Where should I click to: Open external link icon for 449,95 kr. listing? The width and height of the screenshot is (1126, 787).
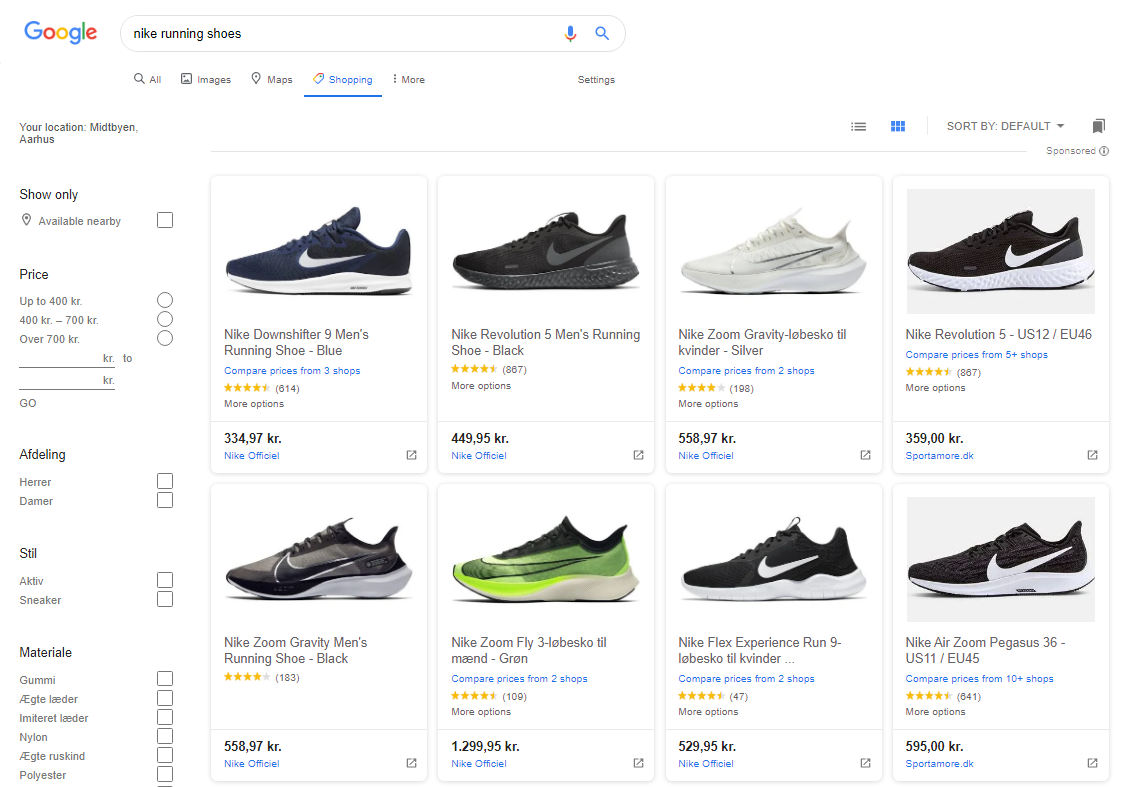tap(638, 455)
